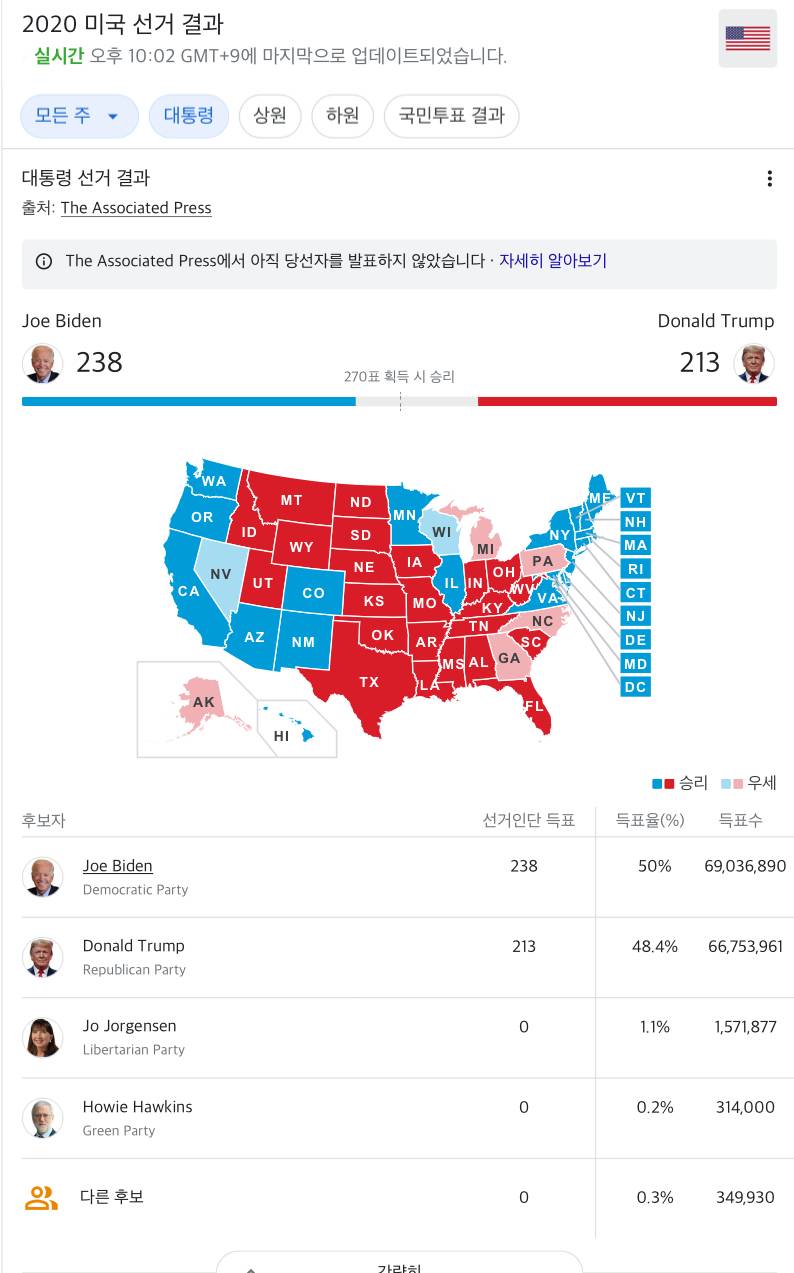Open The Associated Press source link
The image size is (794, 1273).
136,208
